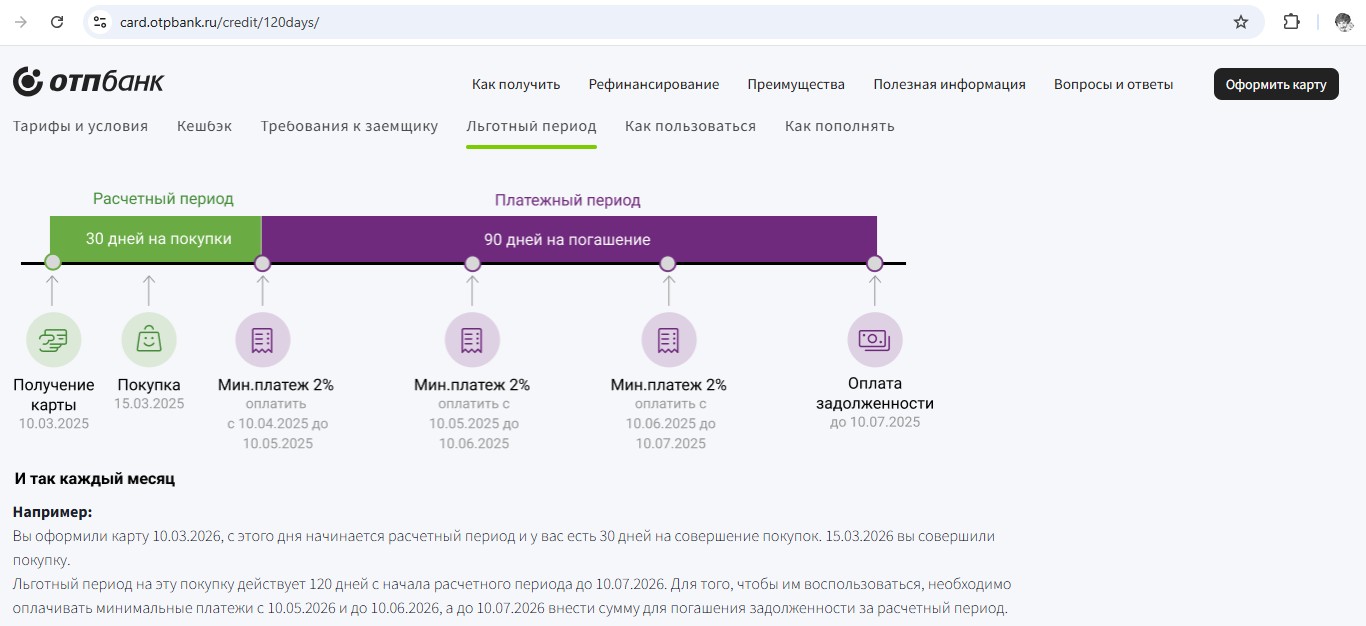The image size is (1366, 626).
Task: Open the Тарифы и условия tab
Action: pos(80,126)
